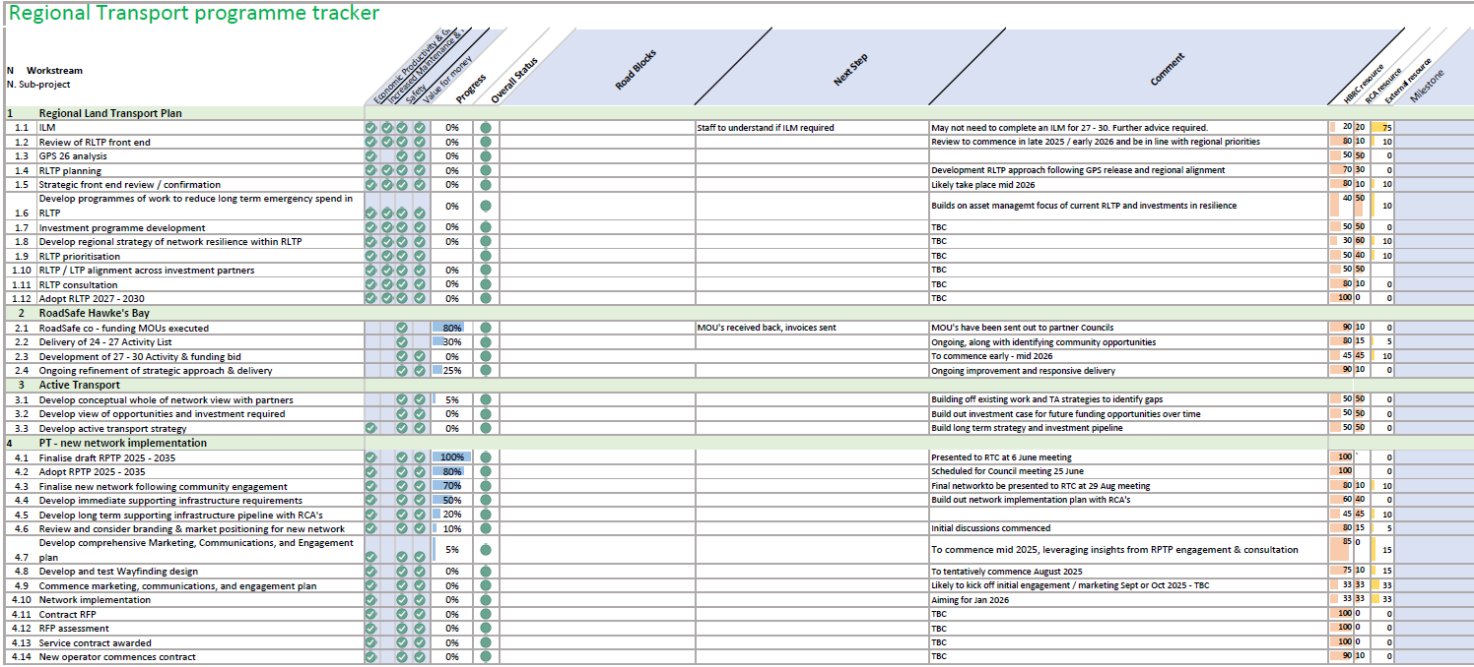The image size is (1474, 667).
Task: Click status dot for Service contract awarded
Action: point(486,643)
